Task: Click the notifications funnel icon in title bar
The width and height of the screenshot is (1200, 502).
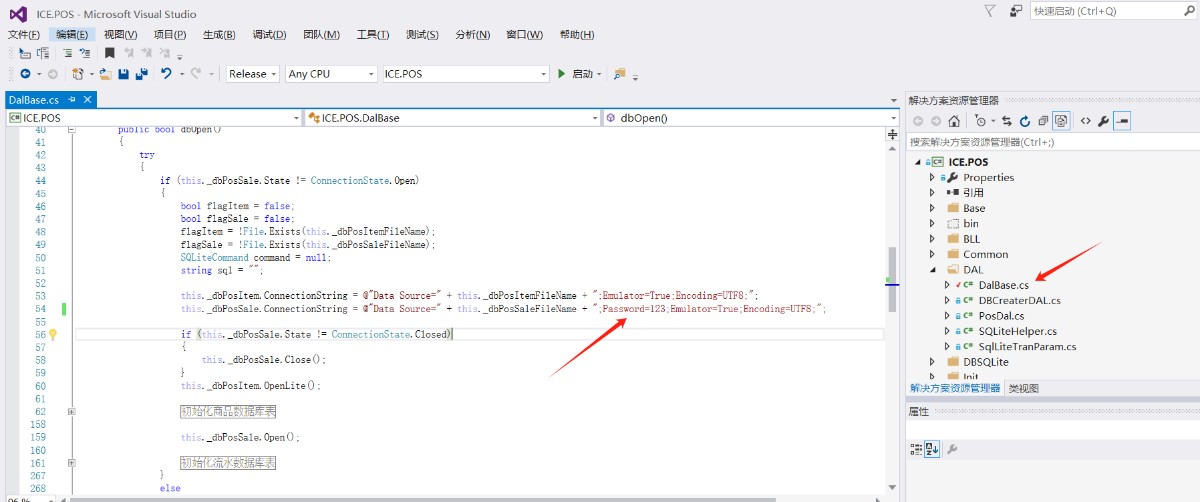Action: pyautogui.click(x=990, y=11)
